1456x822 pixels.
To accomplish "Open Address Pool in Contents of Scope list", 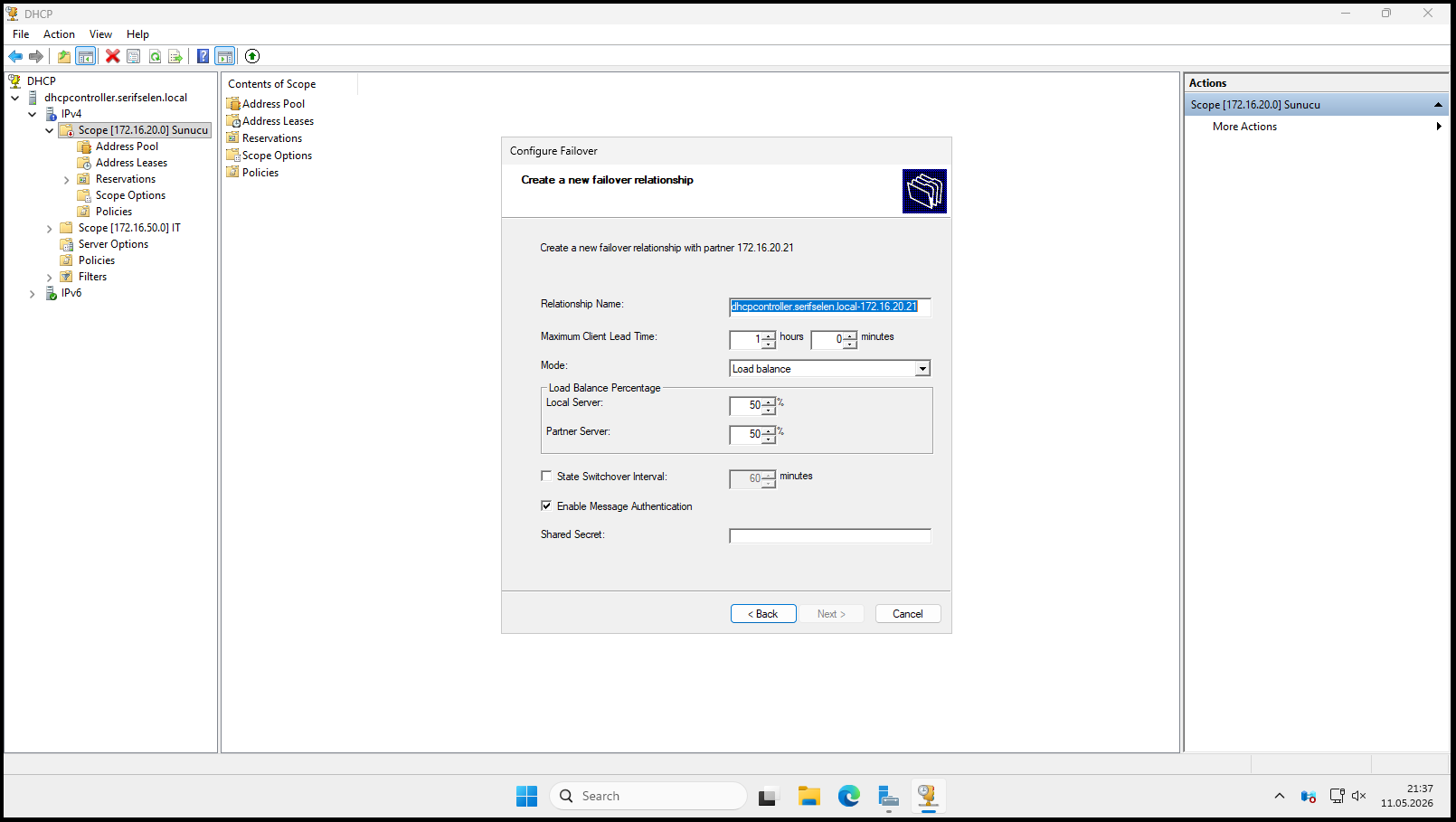I will click(273, 104).
